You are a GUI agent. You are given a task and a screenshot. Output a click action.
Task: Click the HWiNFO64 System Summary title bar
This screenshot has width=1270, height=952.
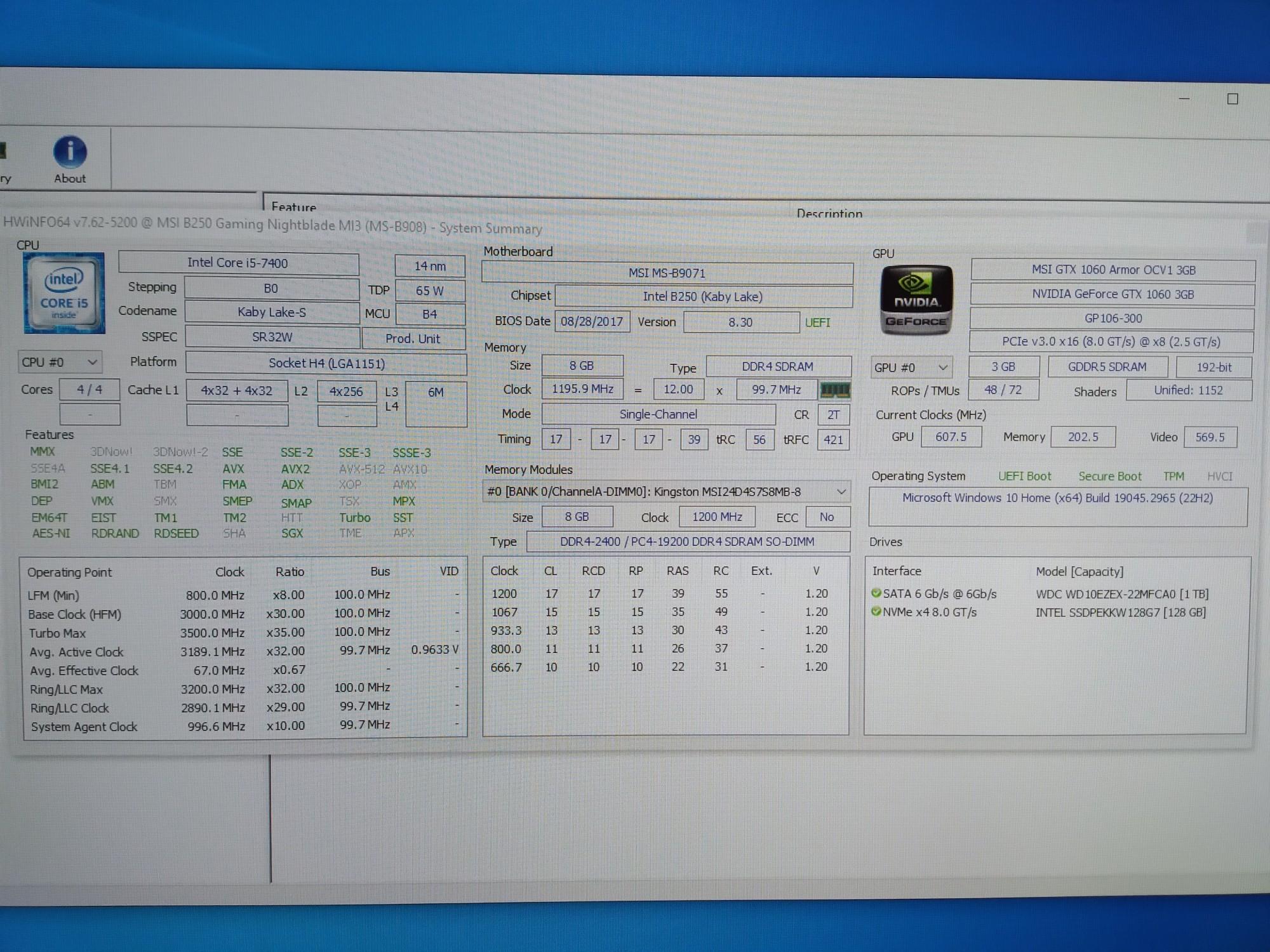273,225
